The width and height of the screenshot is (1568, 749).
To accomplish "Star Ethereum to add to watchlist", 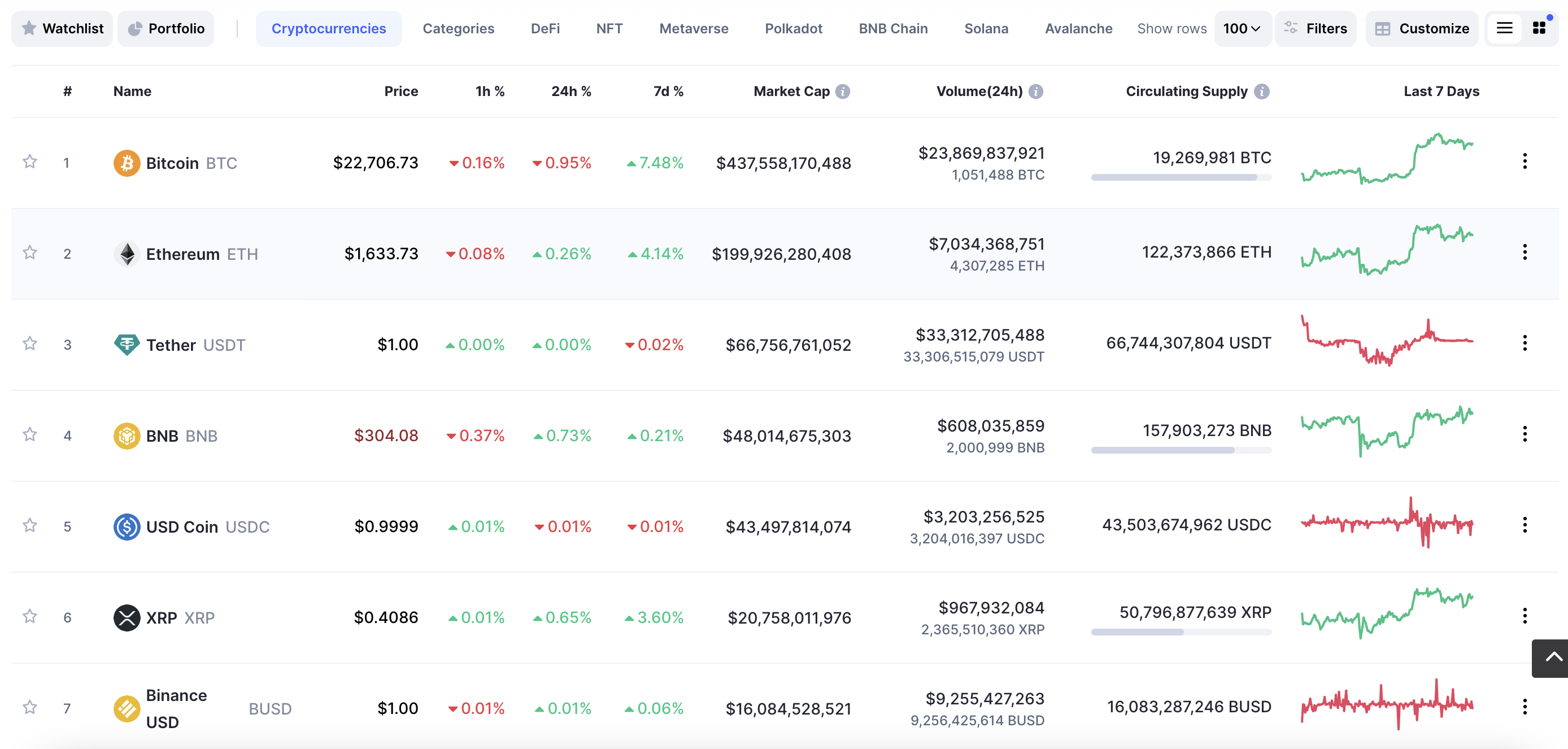I will pyautogui.click(x=30, y=252).
